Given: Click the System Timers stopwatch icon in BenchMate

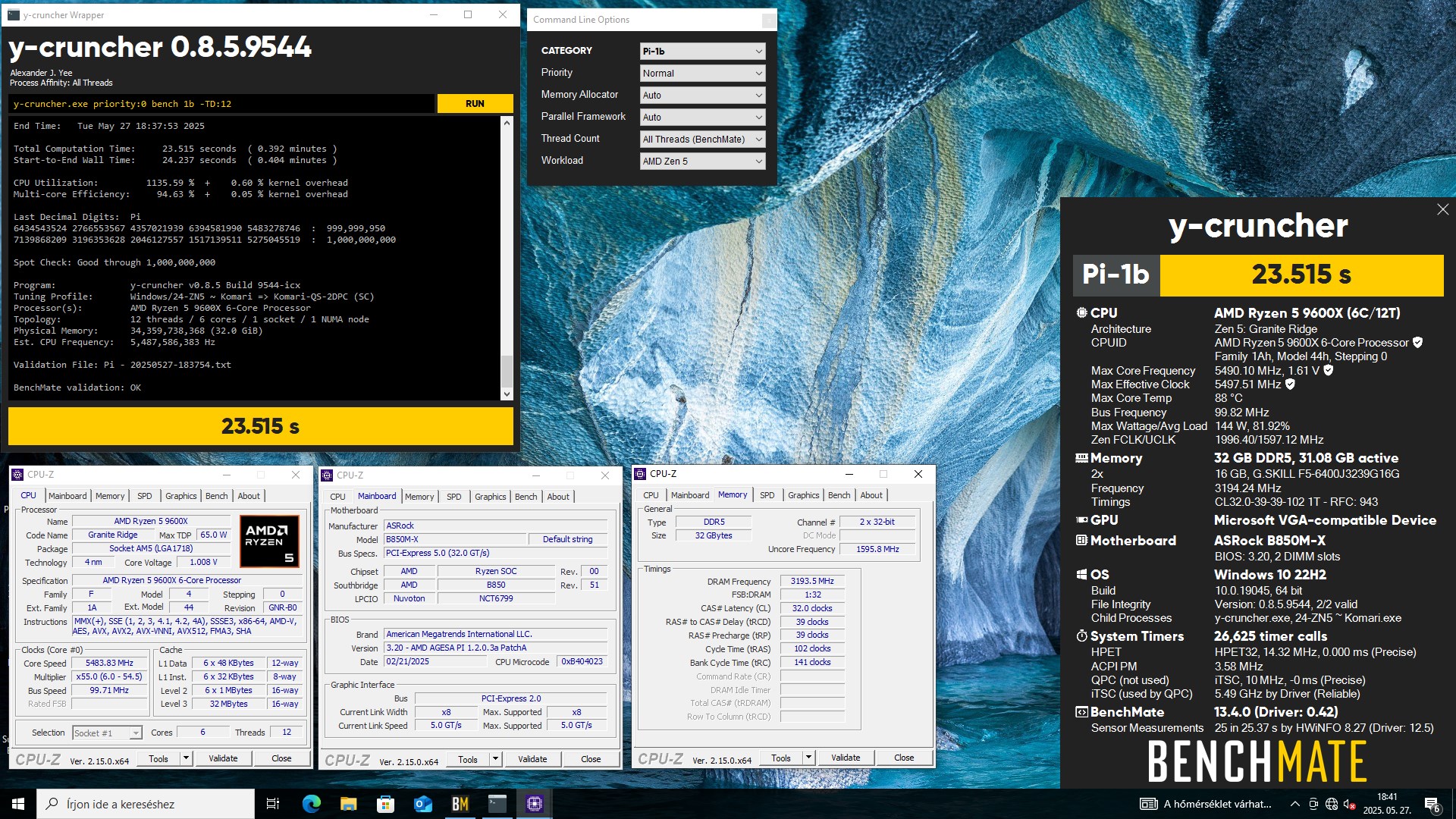Looking at the screenshot, I should [1081, 636].
